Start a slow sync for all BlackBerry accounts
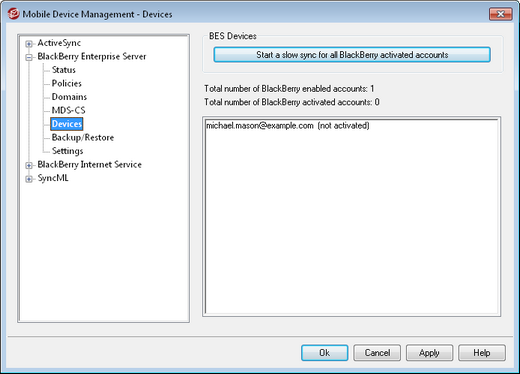 352,55
